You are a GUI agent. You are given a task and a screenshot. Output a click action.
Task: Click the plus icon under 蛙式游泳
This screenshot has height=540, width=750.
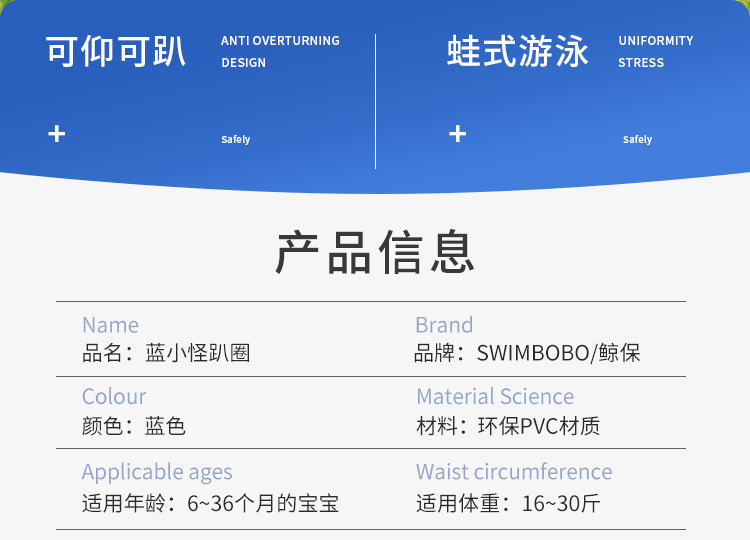coord(458,134)
